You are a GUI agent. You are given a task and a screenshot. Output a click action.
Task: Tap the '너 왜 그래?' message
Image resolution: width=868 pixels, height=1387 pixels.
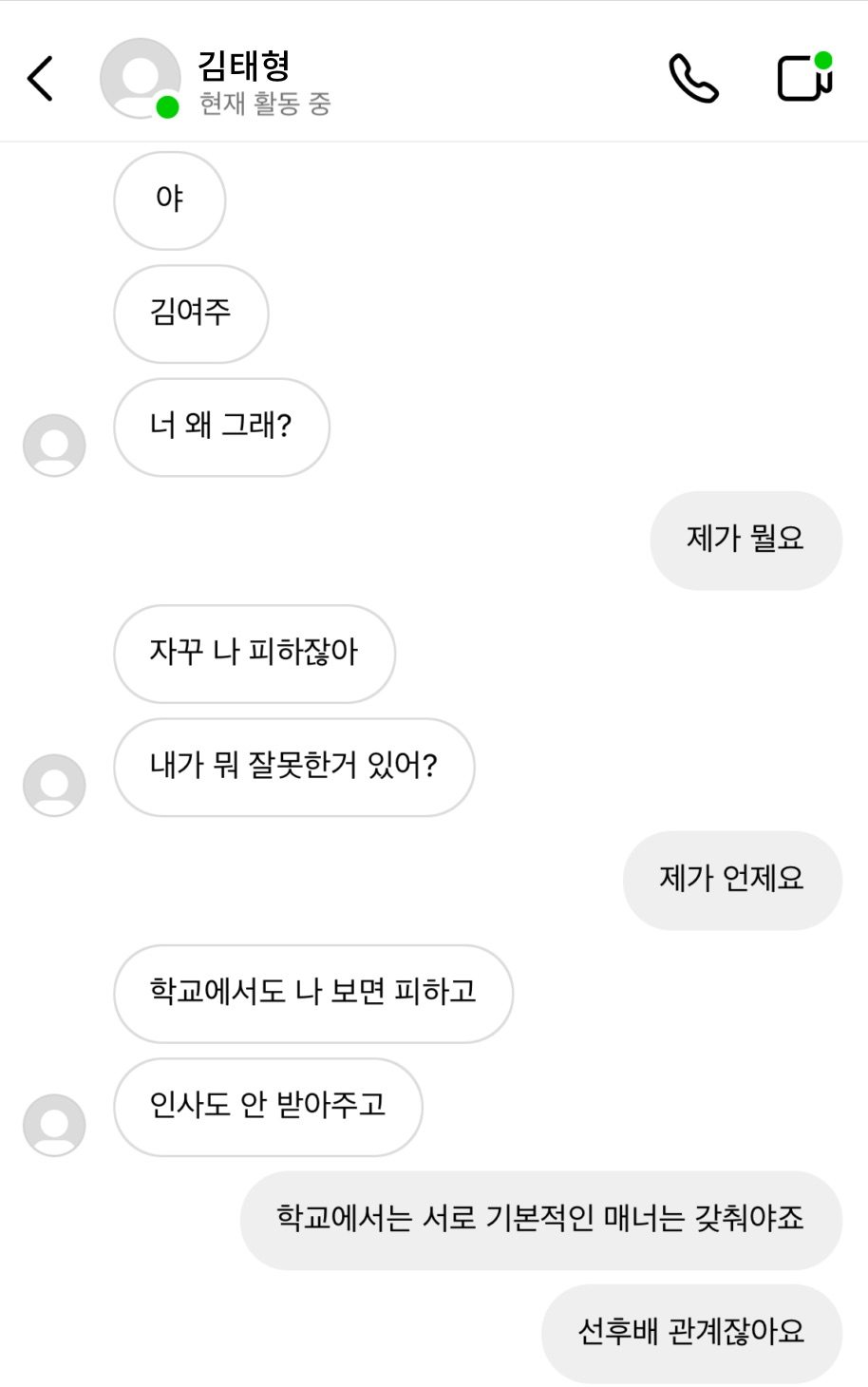[x=221, y=427]
